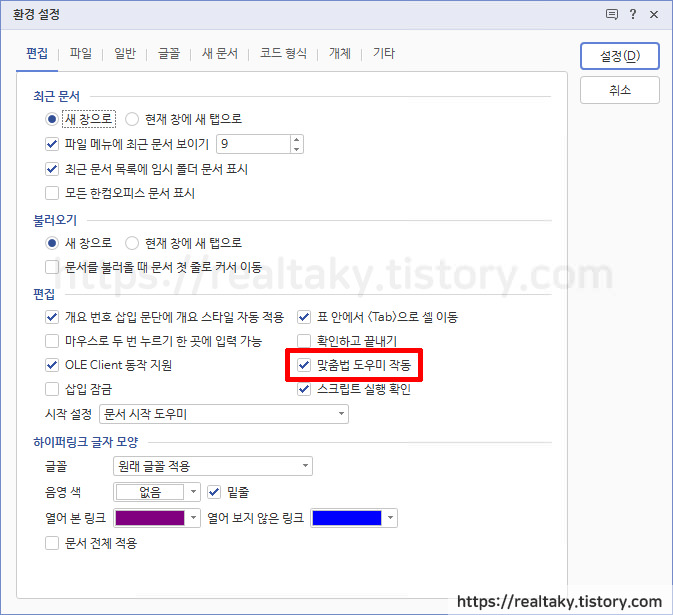Increase the recent document count
The width and height of the screenshot is (673, 615).
[297, 139]
